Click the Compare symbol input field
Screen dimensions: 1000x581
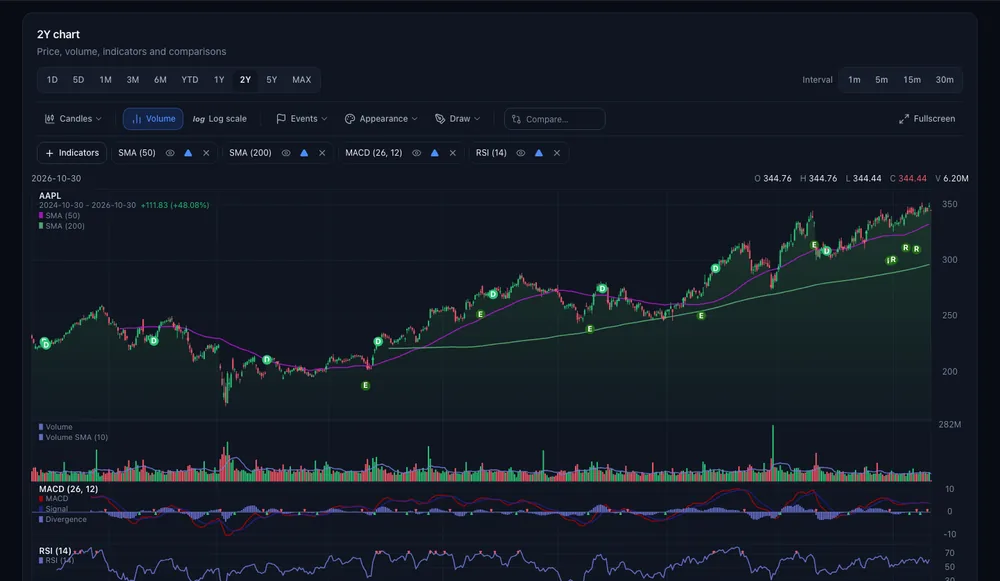[x=554, y=119]
